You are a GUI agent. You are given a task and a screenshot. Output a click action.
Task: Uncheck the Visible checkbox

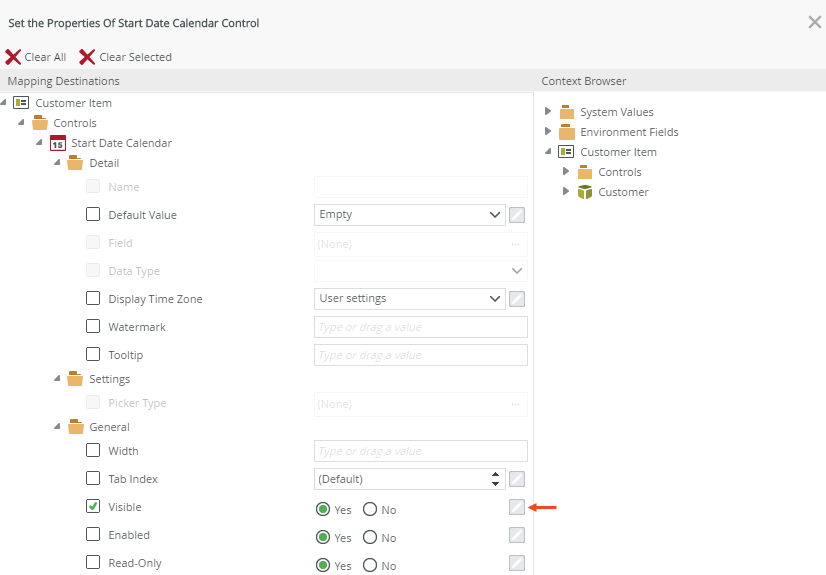click(93, 507)
